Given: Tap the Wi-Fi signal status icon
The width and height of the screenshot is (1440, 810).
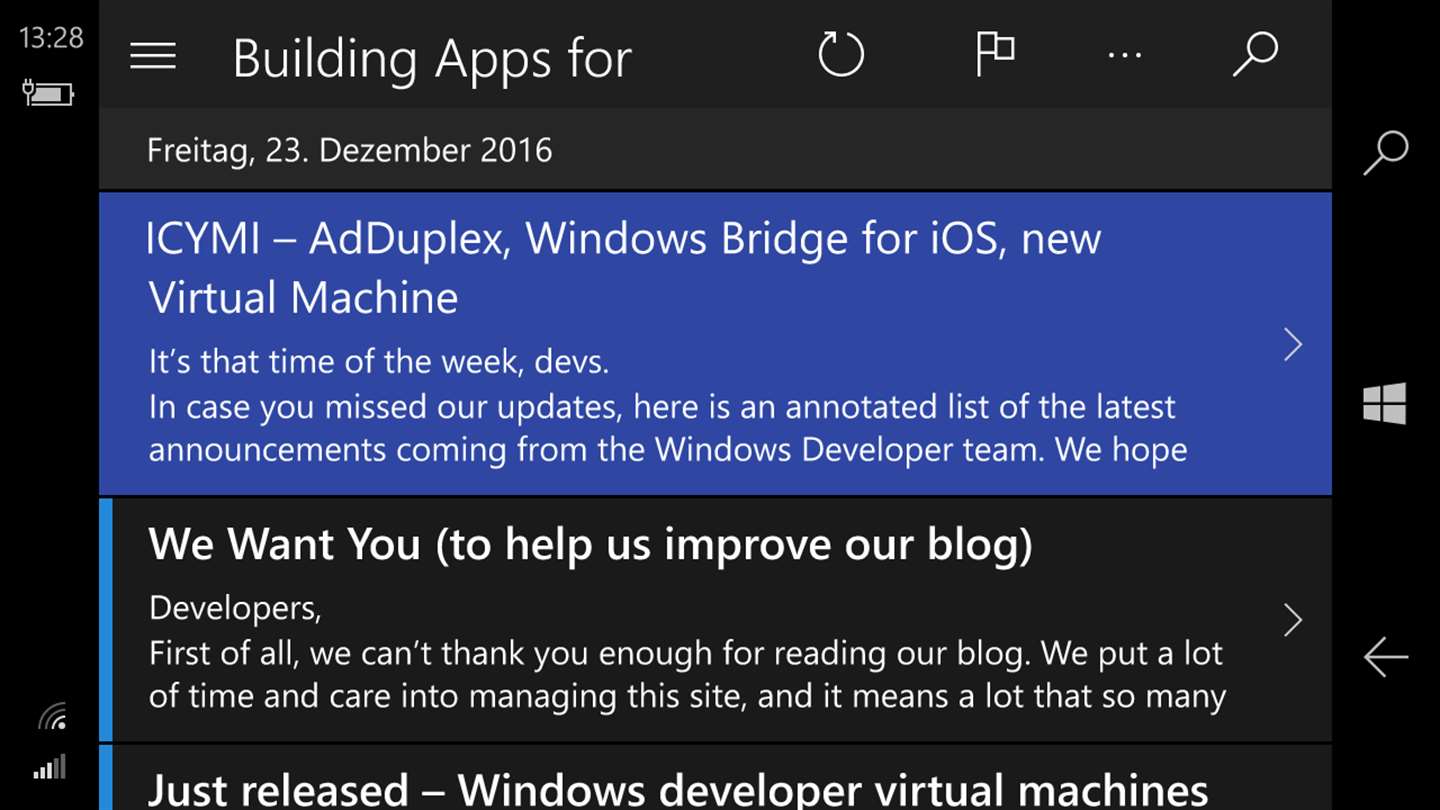Looking at the screenshot, I should tap(52, 716).
